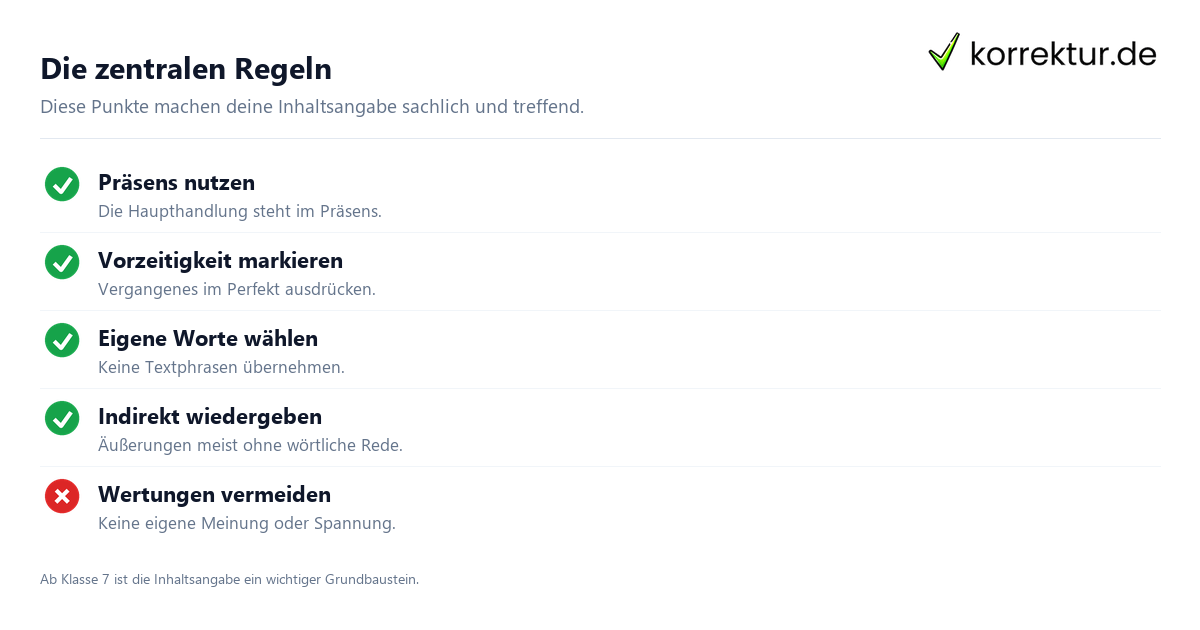Choose the Indirekt wiedergeben title

tap(210, 417)
